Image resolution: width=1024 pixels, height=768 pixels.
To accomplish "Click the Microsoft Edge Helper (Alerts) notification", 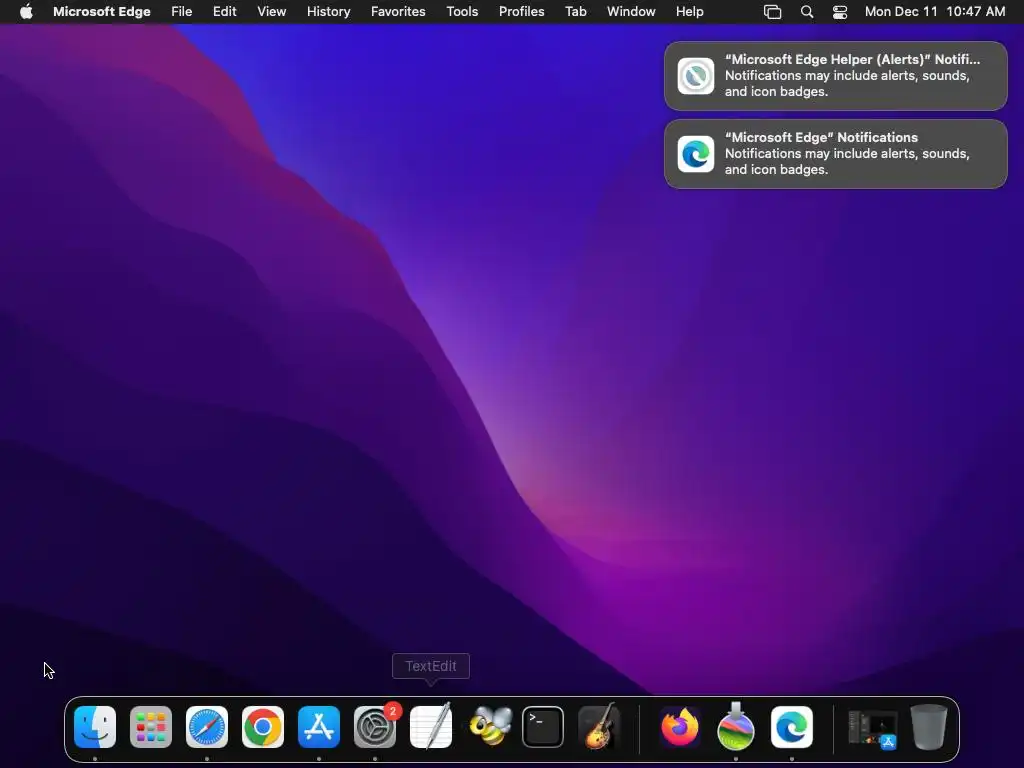I will pos(836,76).
